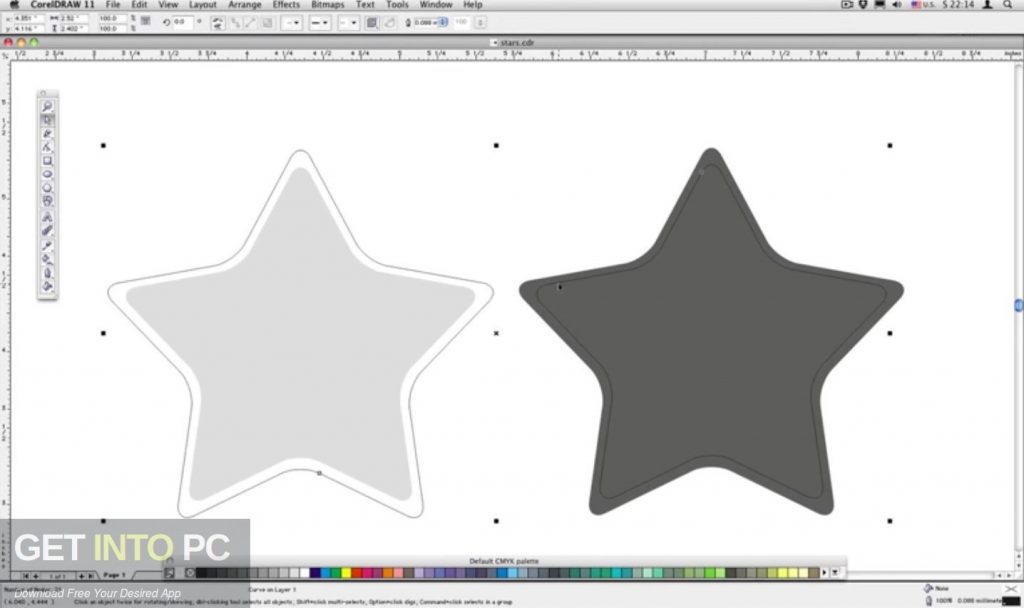This screenshot has height=608, width=1024.
Task: Click the user account icon in menu bar
Action: (x=988, y=5)
